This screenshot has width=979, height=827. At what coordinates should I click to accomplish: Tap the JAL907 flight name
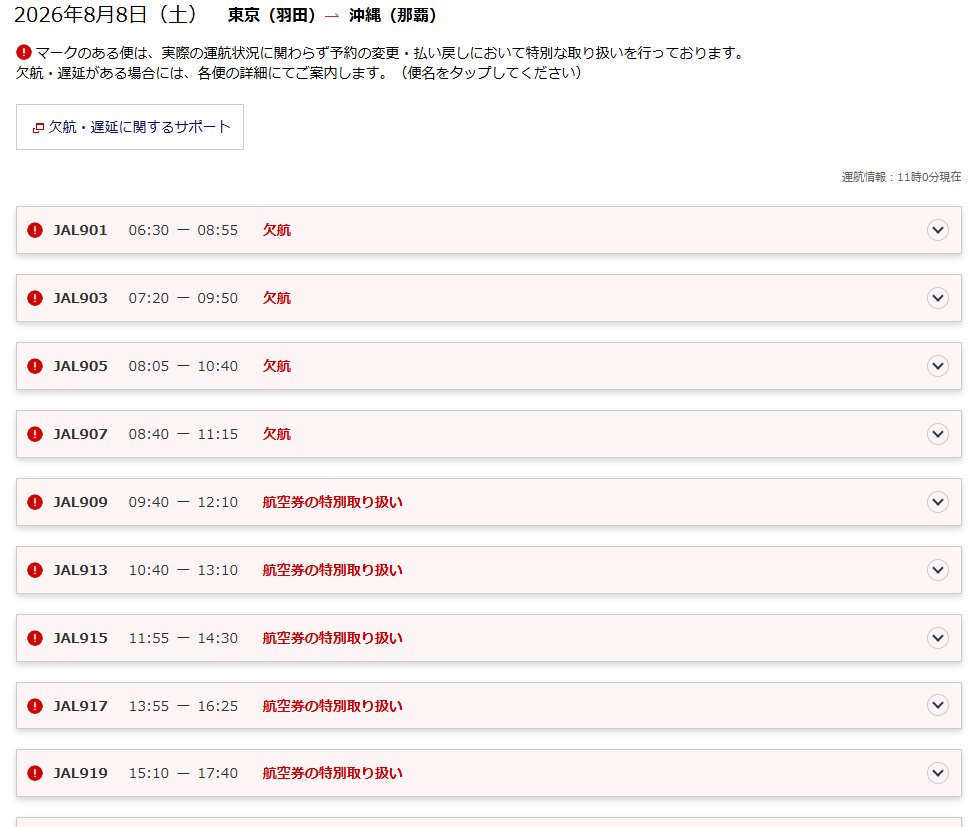tap(80, 434)
